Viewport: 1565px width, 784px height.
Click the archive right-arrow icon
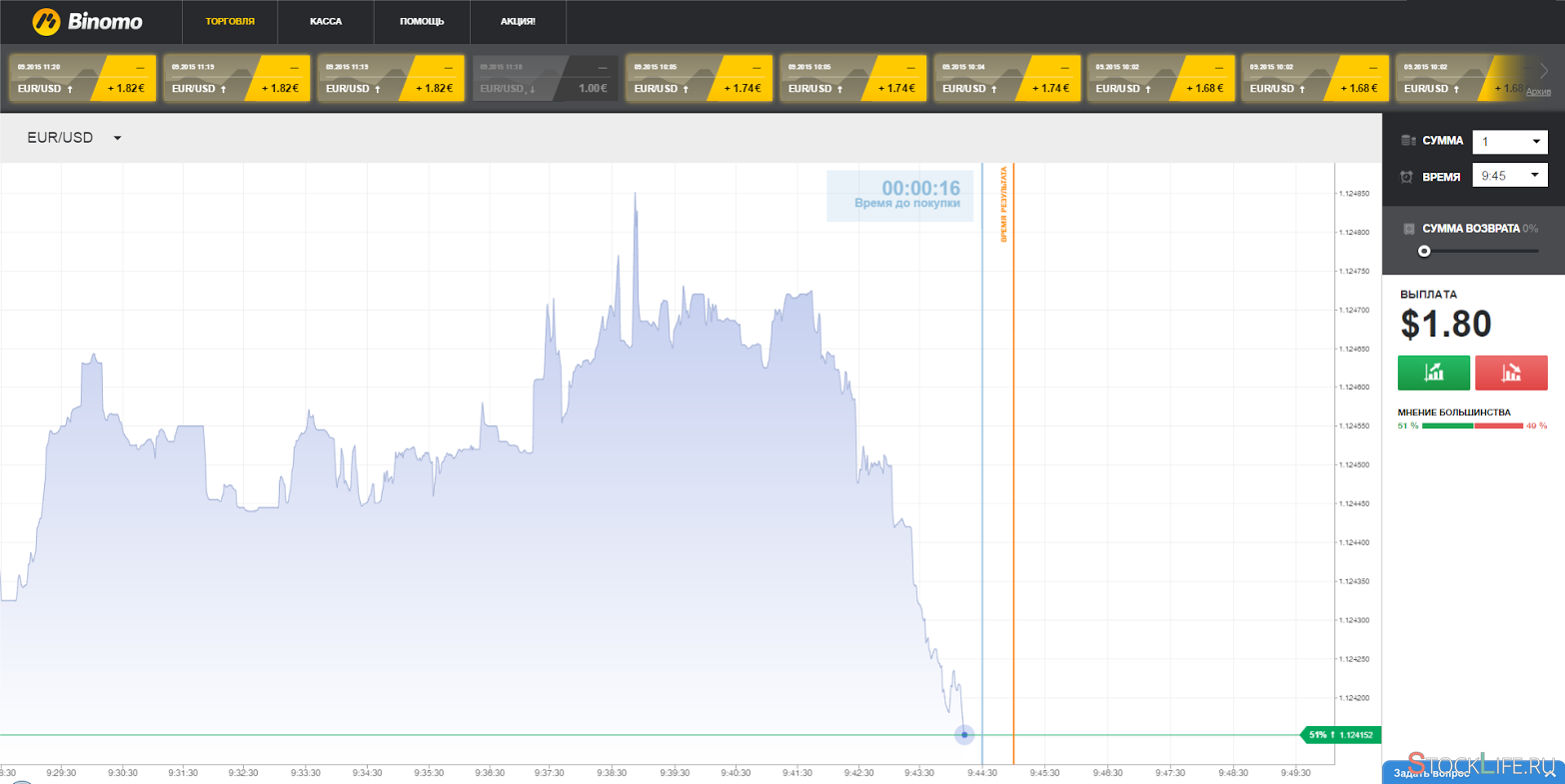(1544, 71)
